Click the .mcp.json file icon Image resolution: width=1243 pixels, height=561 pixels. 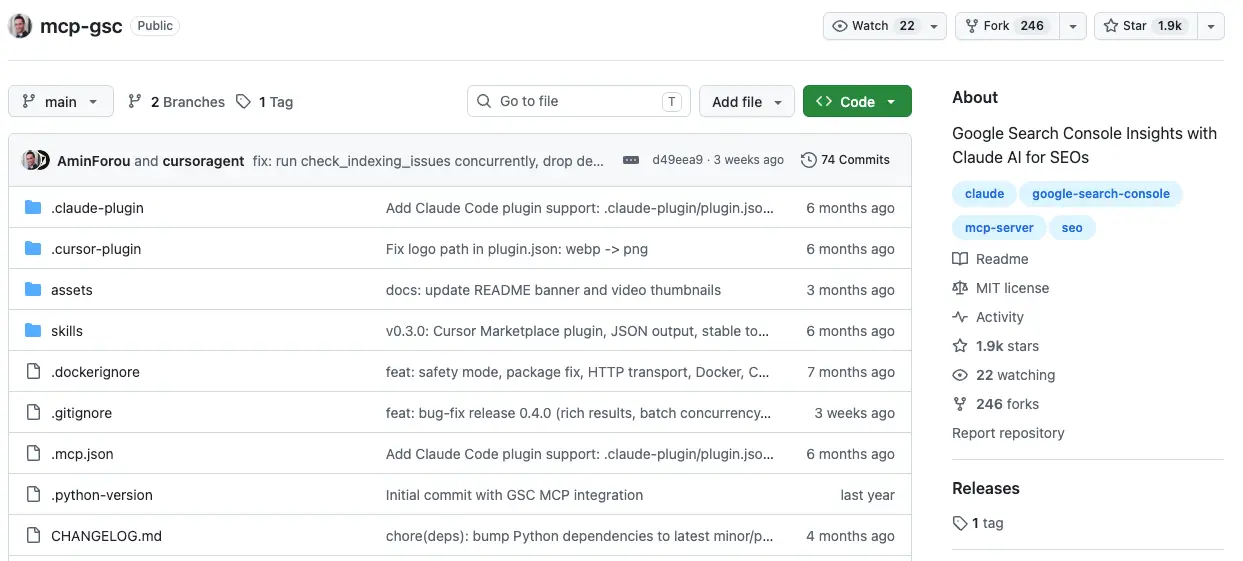pos(33,454)
